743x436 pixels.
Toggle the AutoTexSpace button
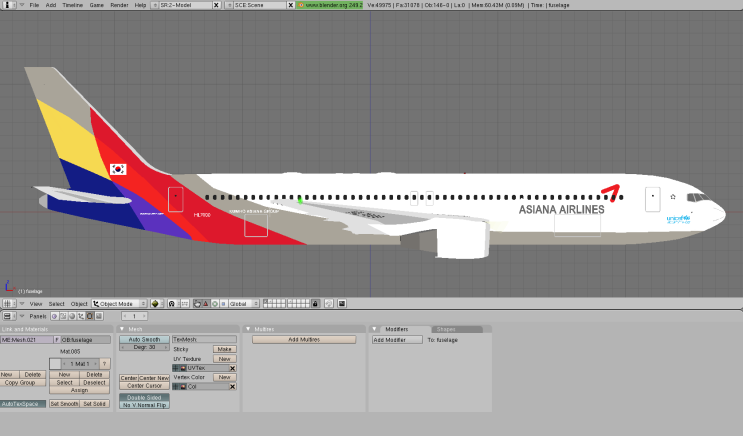click(23, 404)
